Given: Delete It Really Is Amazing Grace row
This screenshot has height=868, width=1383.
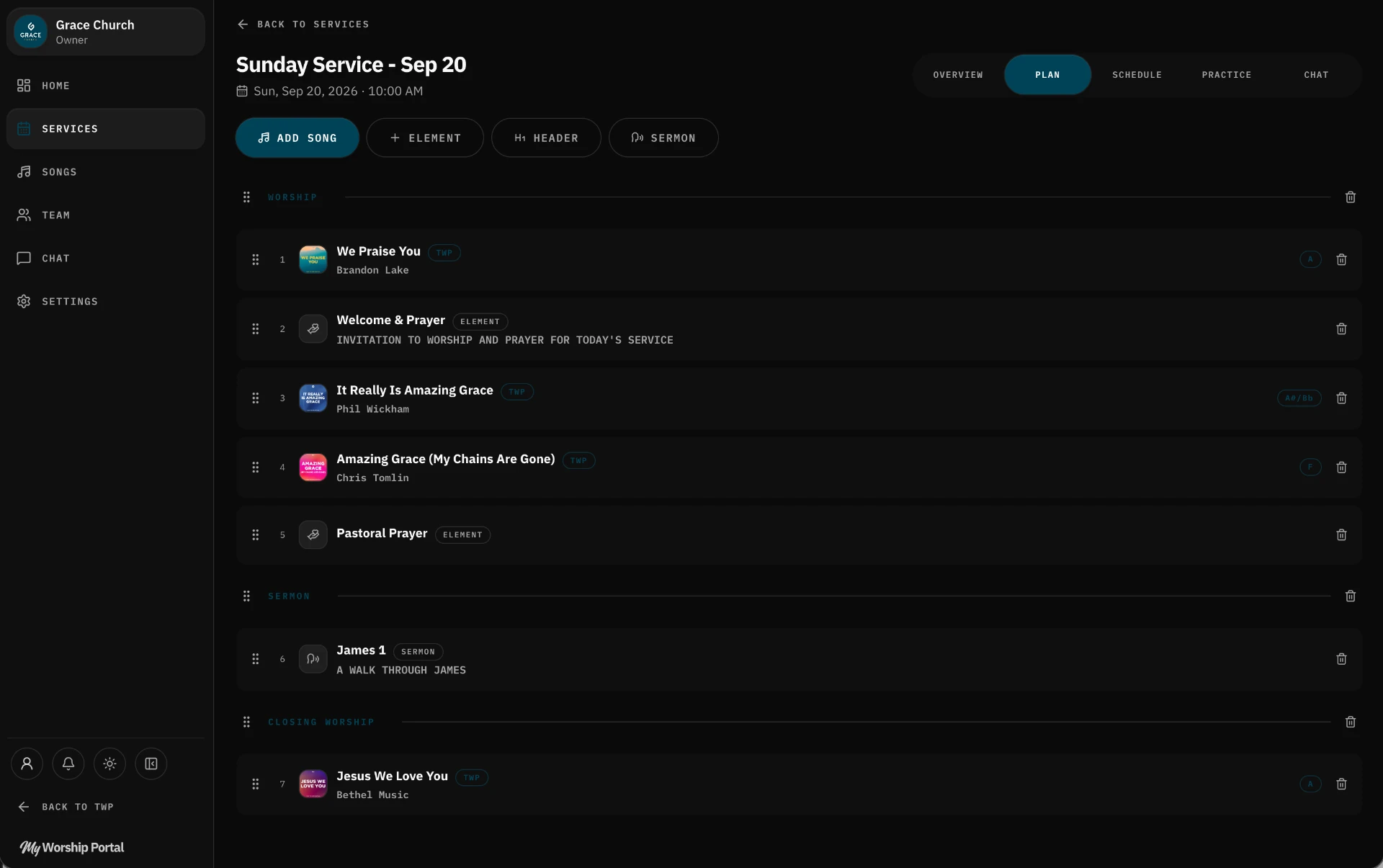Looking at the screenshot, I should pyautogui.click(x=1341, y=398).
